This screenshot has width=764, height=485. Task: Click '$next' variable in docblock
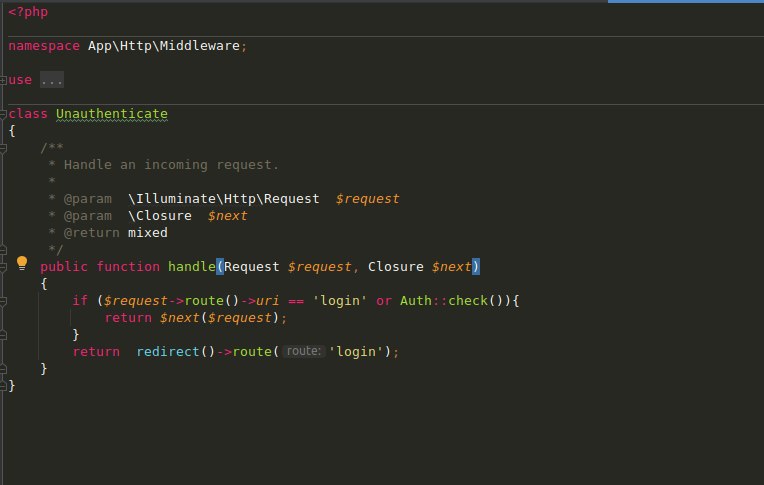228,216
